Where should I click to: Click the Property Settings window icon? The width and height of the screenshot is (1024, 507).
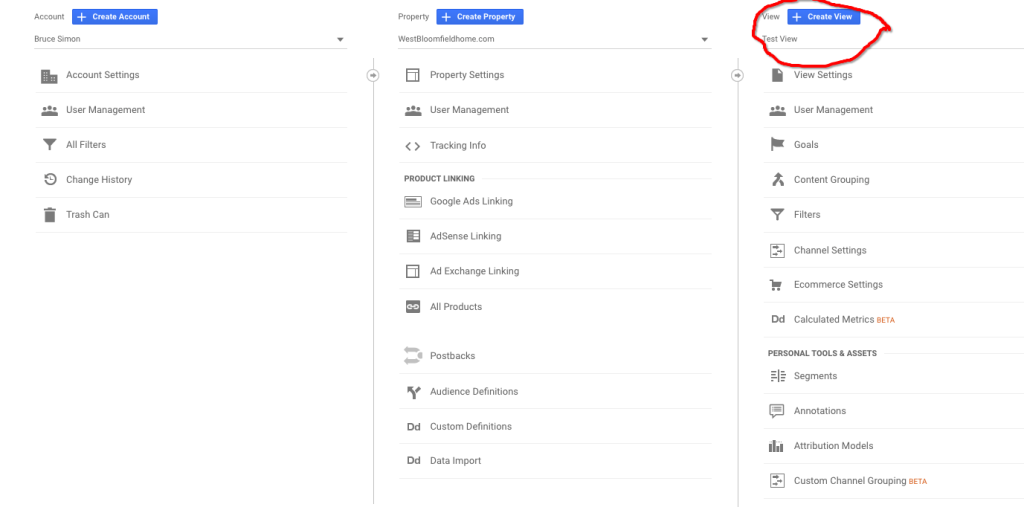tap(413, 75)
